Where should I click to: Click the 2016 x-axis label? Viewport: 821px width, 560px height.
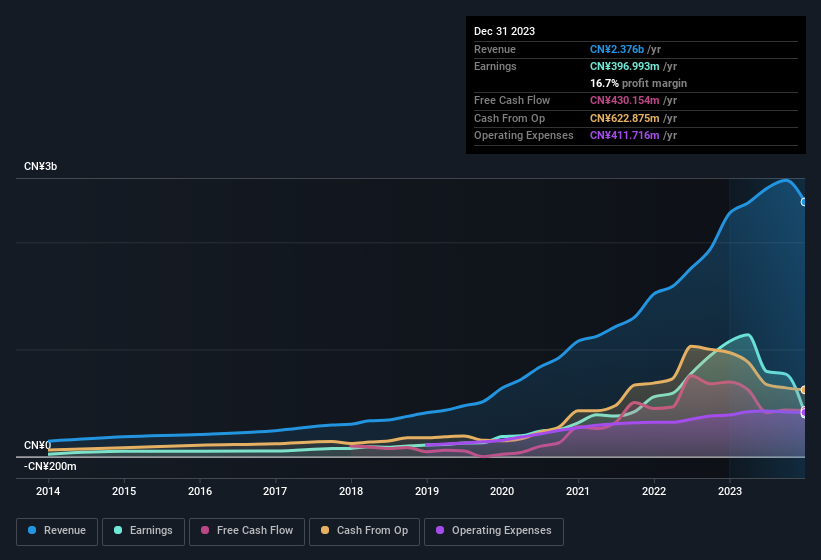pyautogui.click(x=200, y=491)
